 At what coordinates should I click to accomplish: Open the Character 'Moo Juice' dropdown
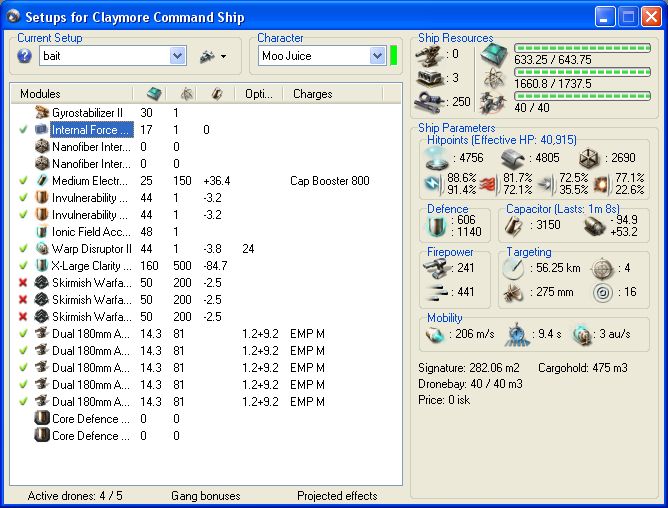(377, 56)
